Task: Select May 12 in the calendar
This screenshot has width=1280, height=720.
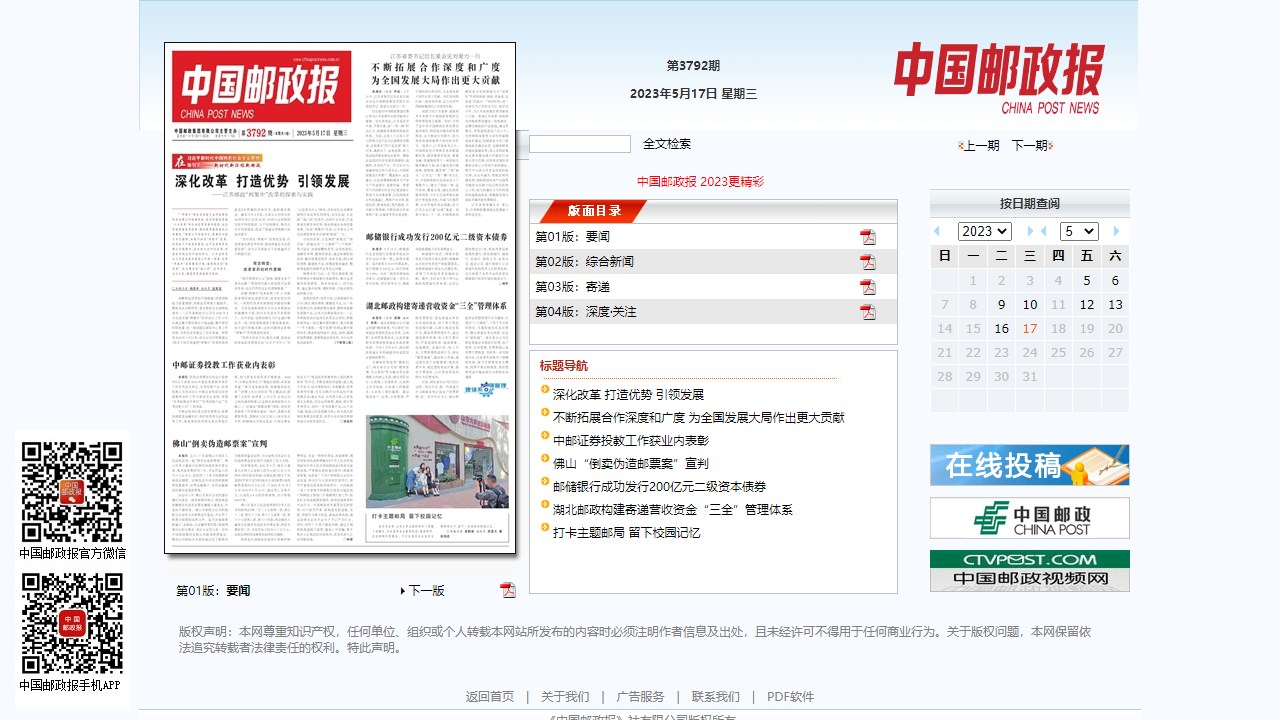Action: [1087, 304]
